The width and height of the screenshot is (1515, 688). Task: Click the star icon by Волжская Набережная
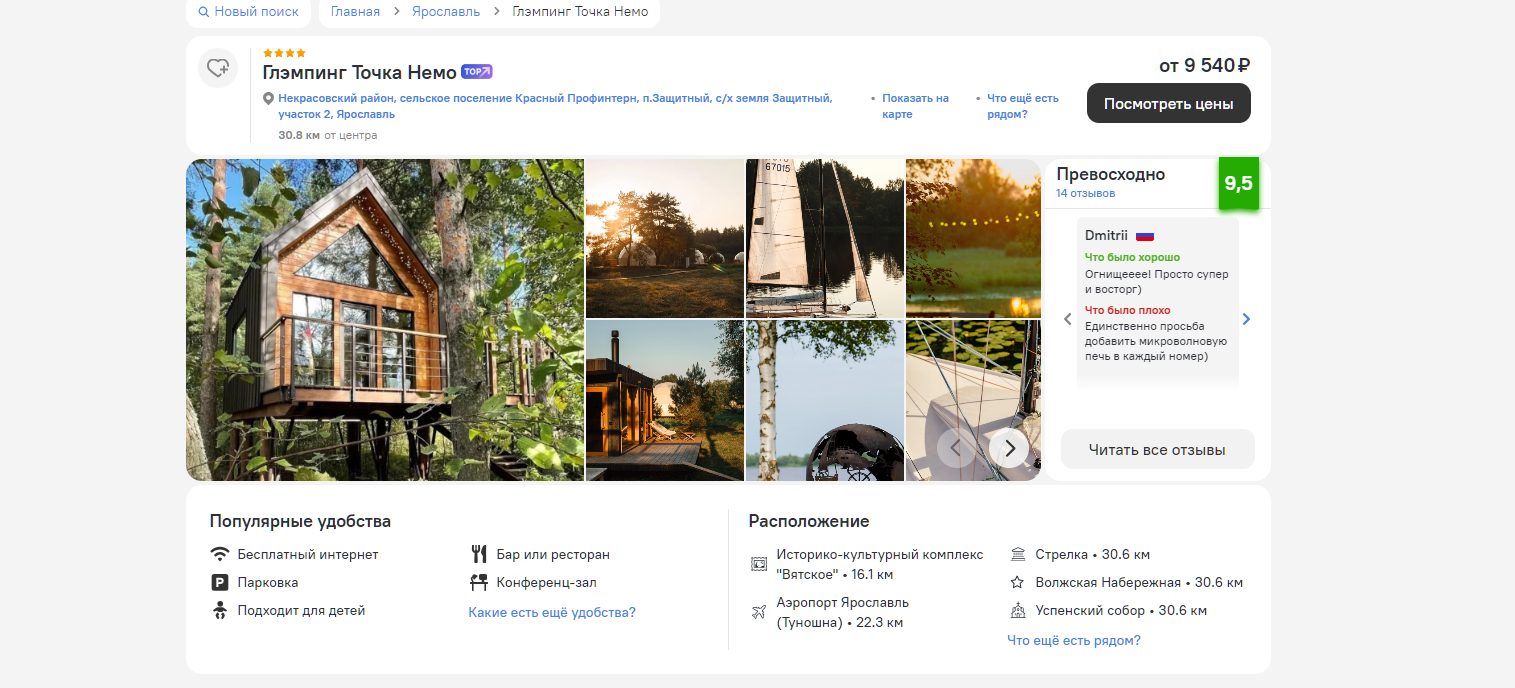[1018, 582]
